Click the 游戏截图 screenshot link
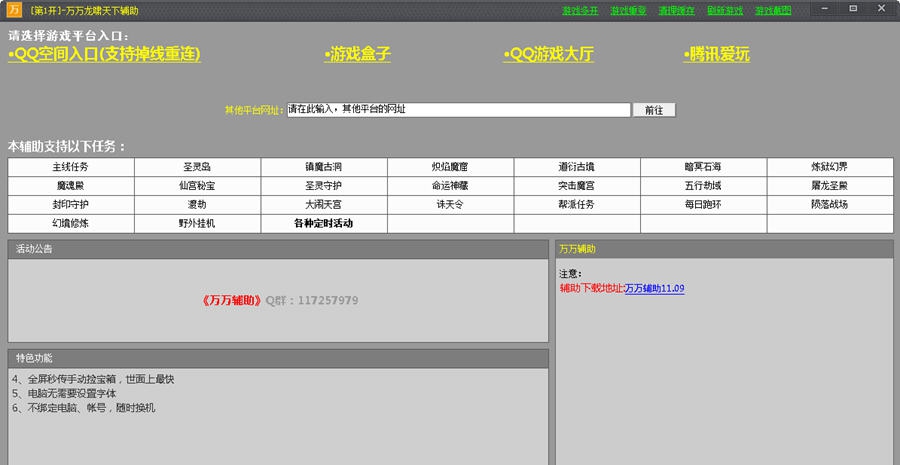This screenshot has height=465, width=900. pyautogui.click(x=773, y=11)
